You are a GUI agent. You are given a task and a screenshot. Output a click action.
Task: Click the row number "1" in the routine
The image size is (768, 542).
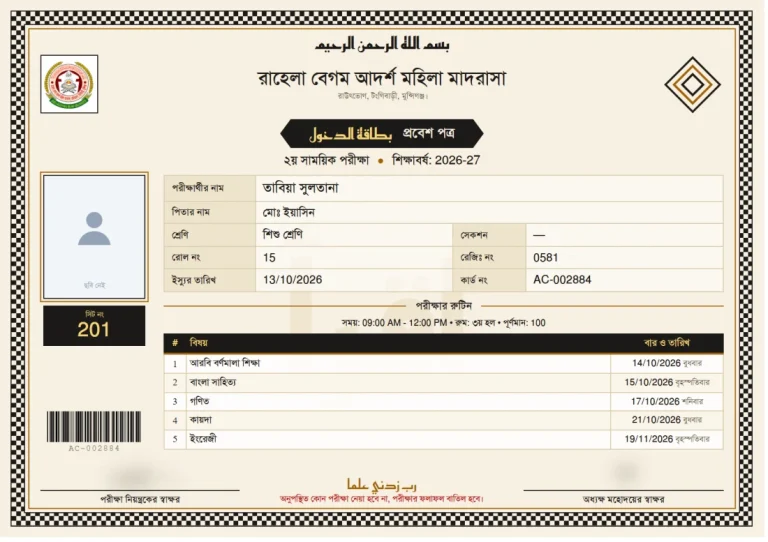(175, 364)
